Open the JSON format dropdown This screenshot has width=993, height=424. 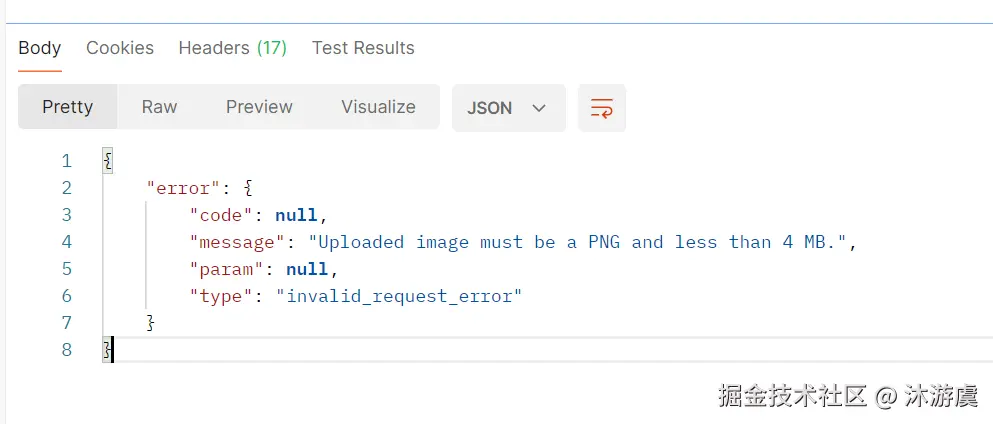click(508, 108)
